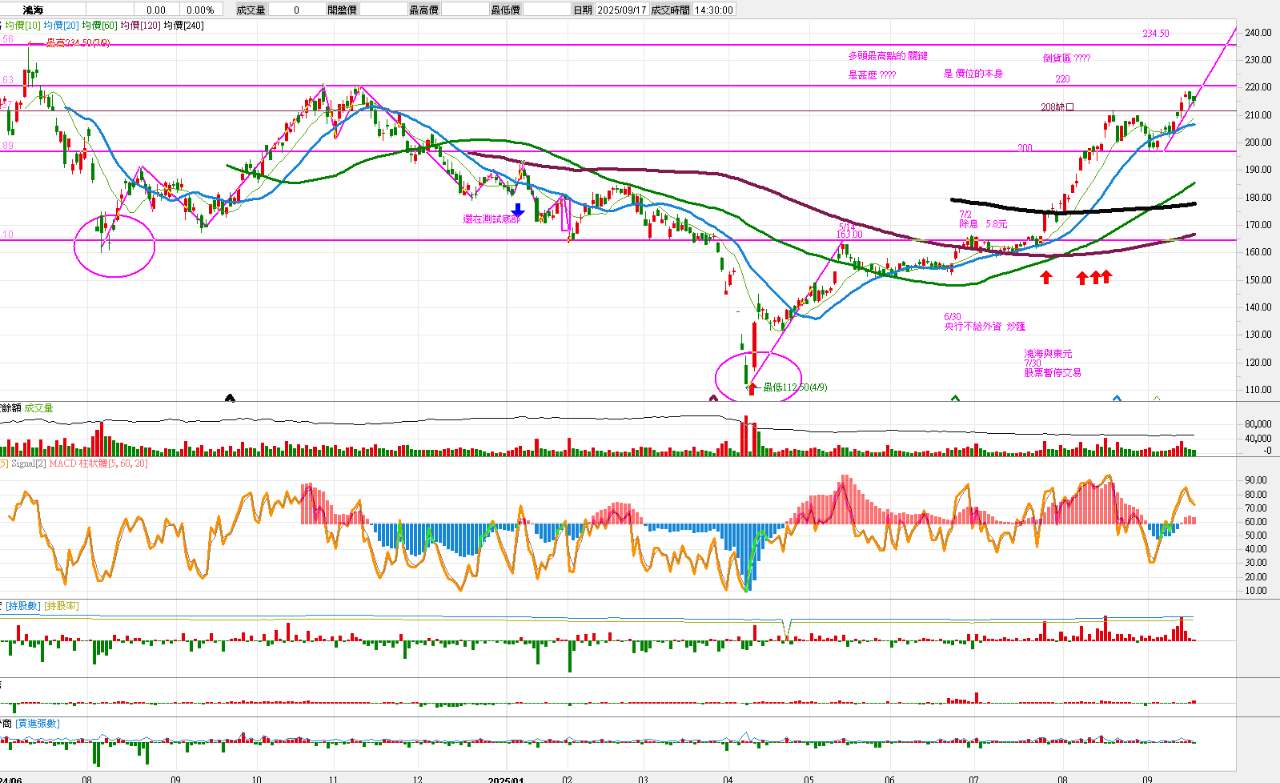This screenshot has height=783, width=1280.
Task: Toggle the 均價[240] moving average legend
Action: [186, 25]
